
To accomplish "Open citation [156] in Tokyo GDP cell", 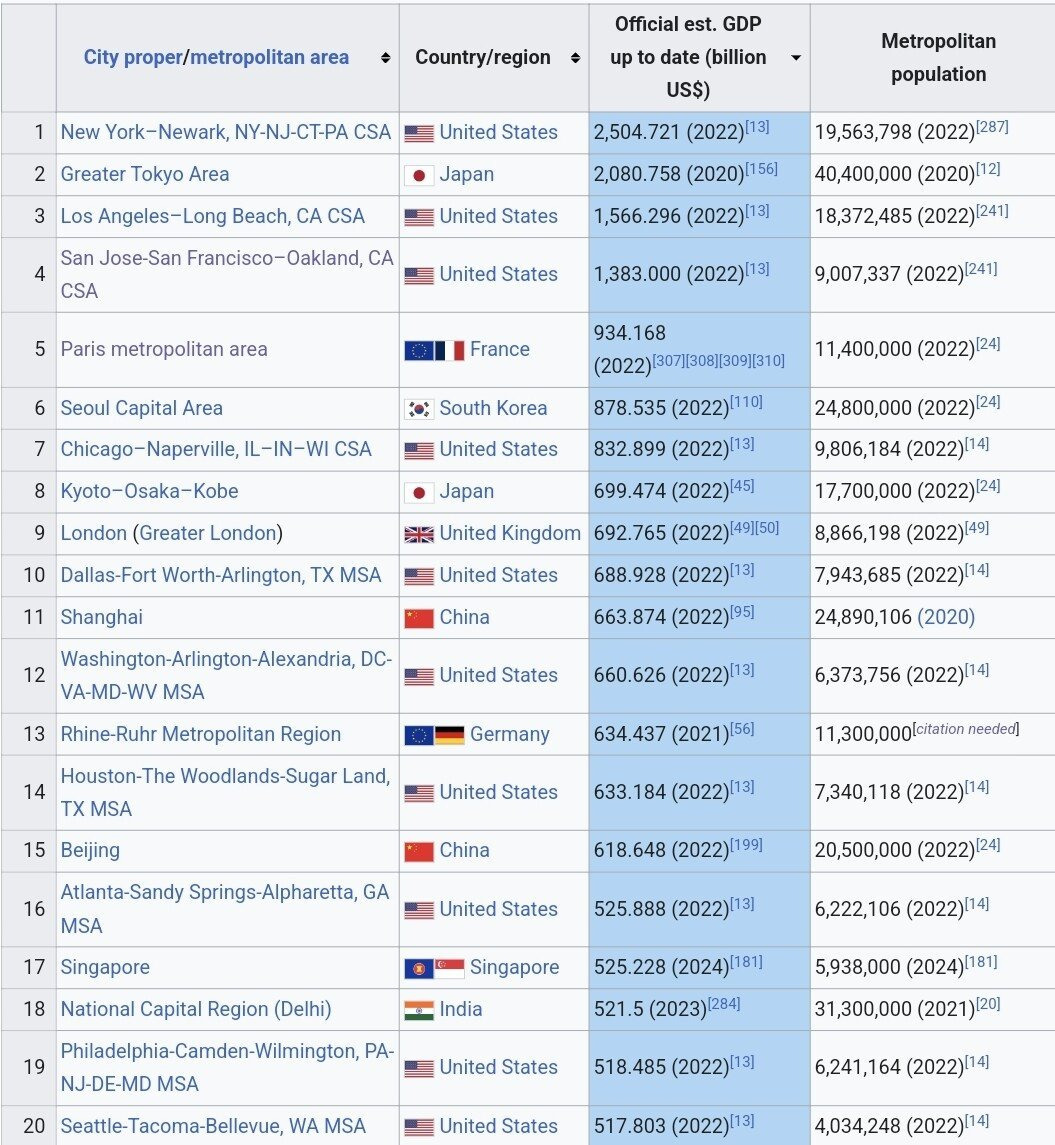I will [x=761, y=169].
